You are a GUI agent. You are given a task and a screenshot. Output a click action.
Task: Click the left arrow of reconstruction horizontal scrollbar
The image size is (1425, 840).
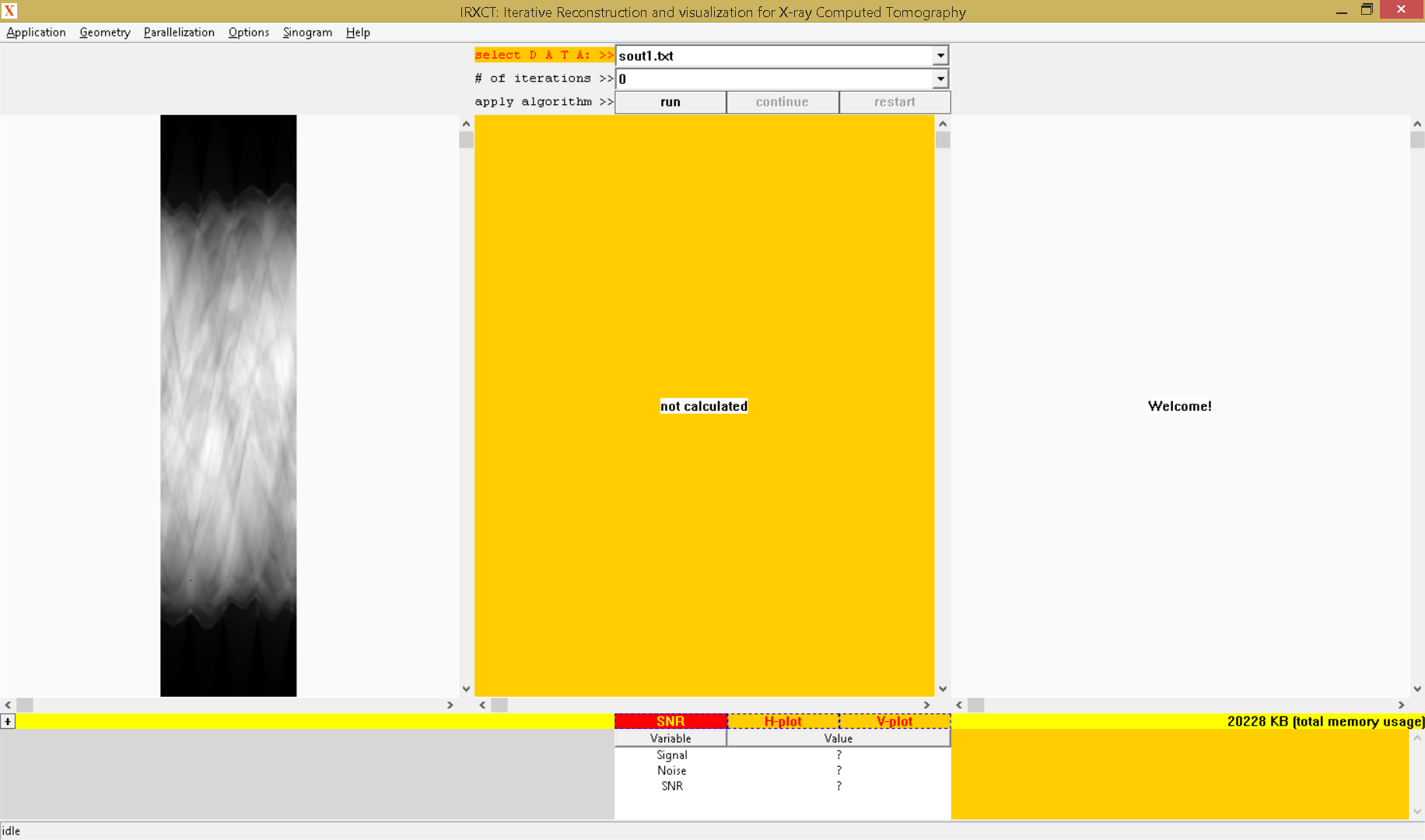pyautogui.click(x=483, y=705)
